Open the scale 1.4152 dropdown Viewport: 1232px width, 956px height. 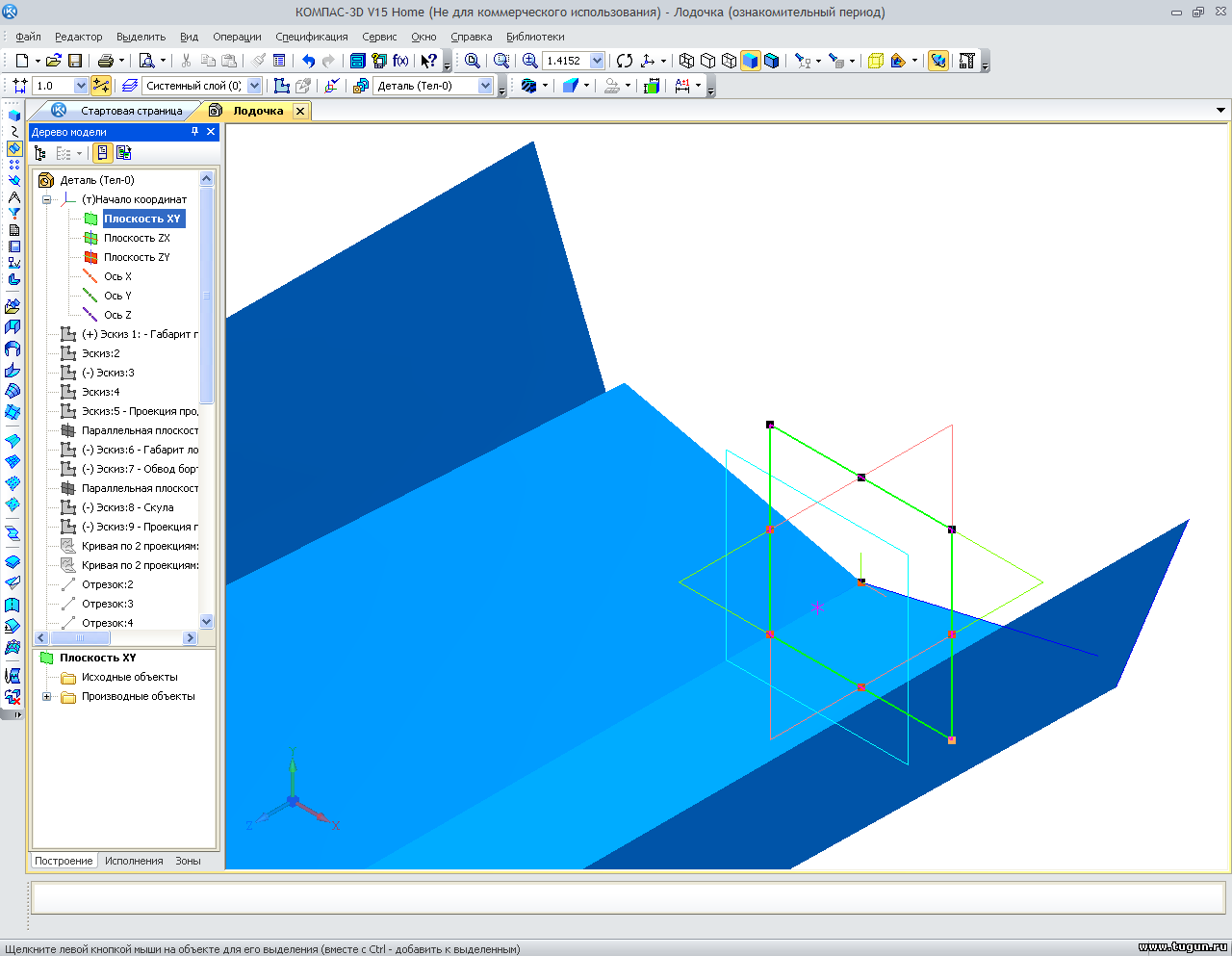(x=597, y=61)
